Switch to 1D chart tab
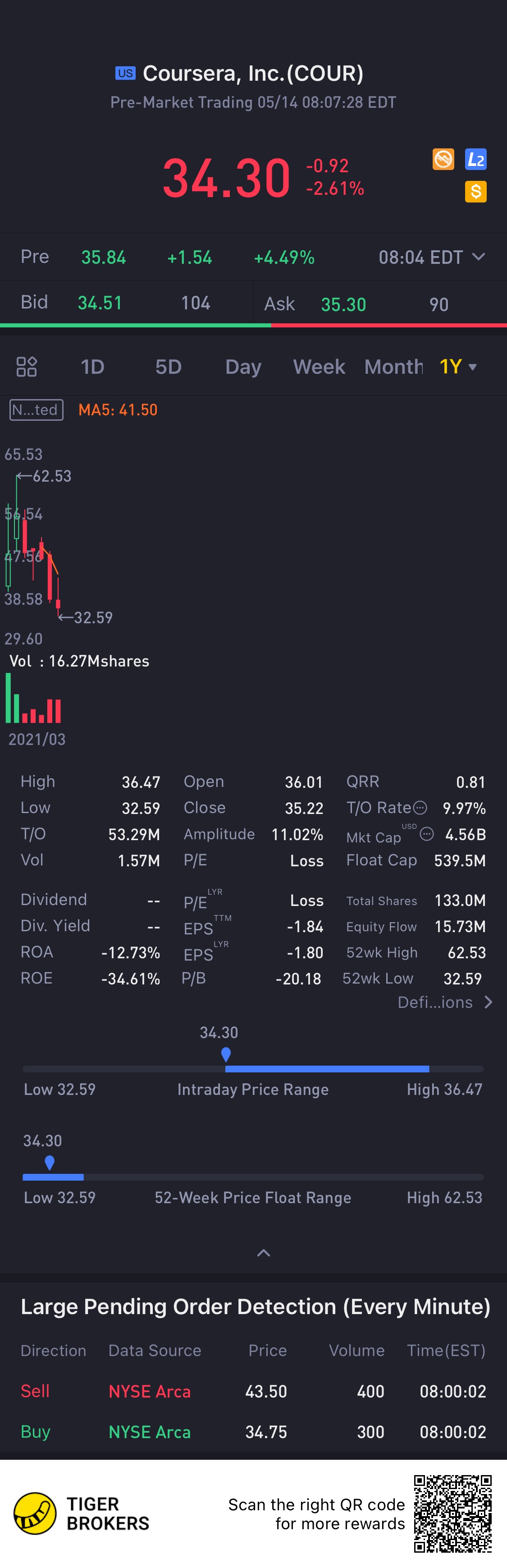 click(92, 367)
